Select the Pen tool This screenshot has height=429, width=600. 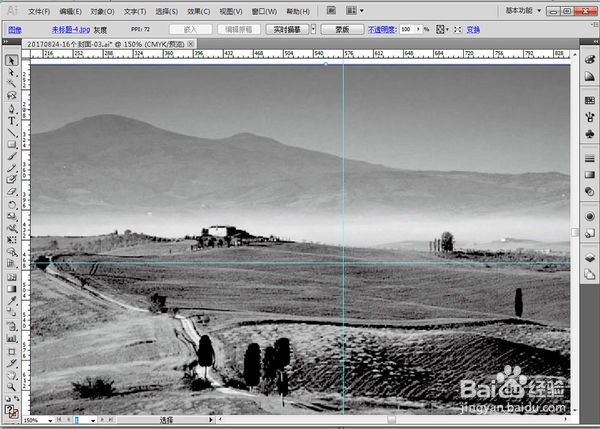(11, 109)
